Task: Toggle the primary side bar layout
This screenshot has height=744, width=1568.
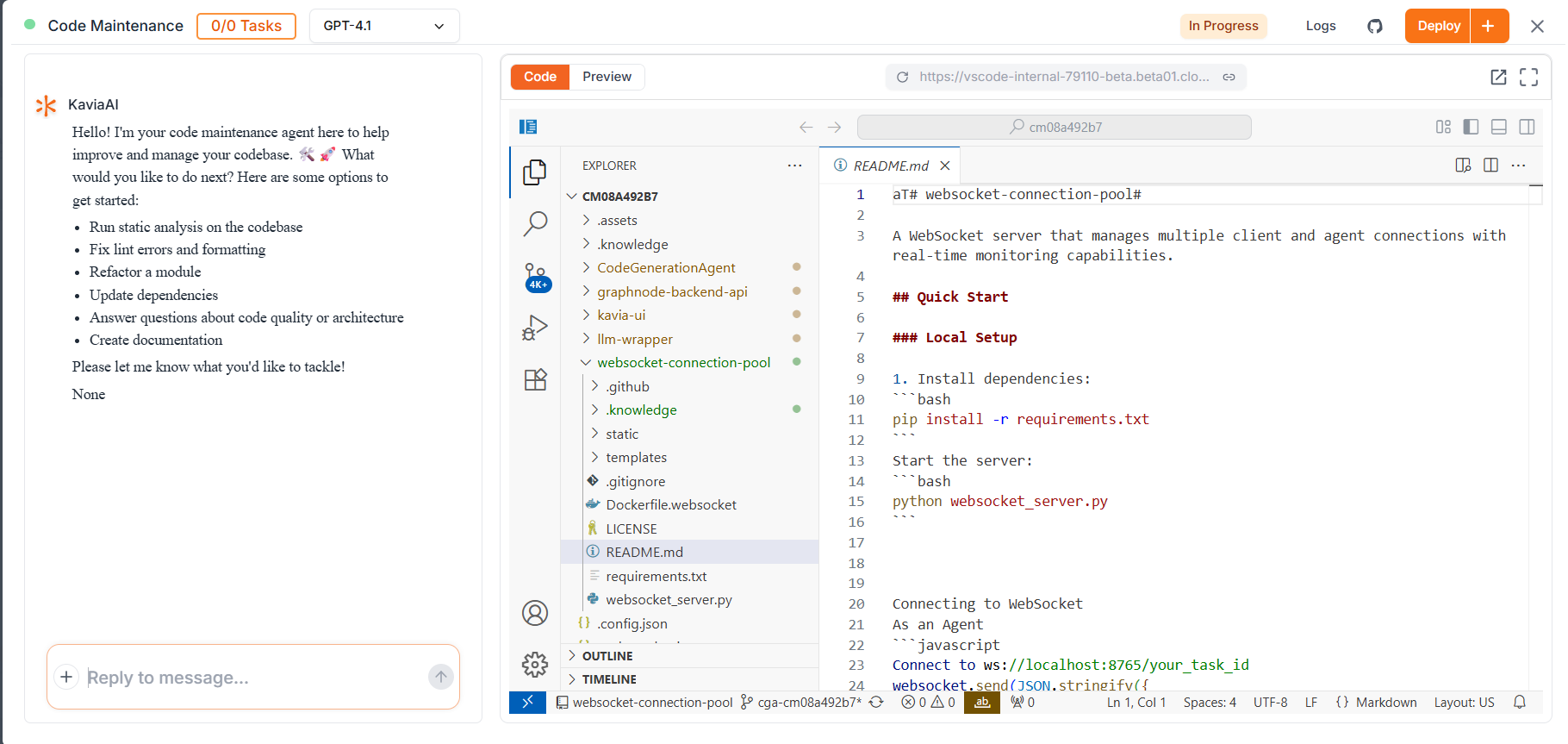Action: tap(1471, 127)
